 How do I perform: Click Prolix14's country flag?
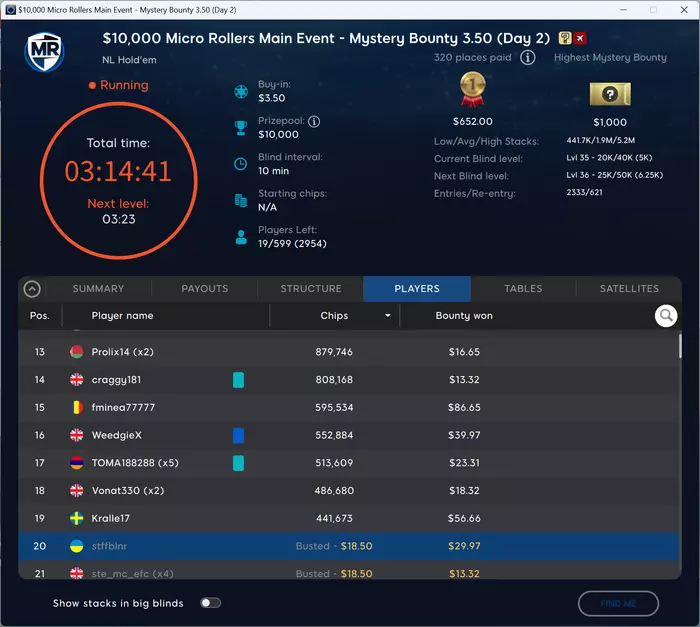pos(77,352)
